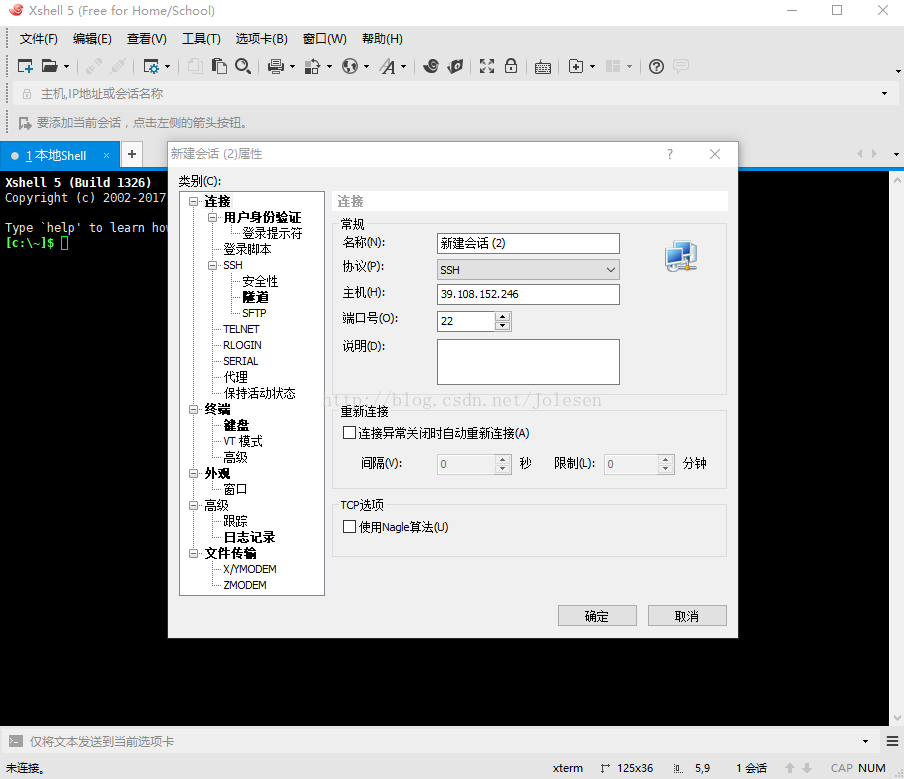Screen dimensions: 904x779
Task: Select 登录脚本 in the category tree
Action: click(247, 249)
